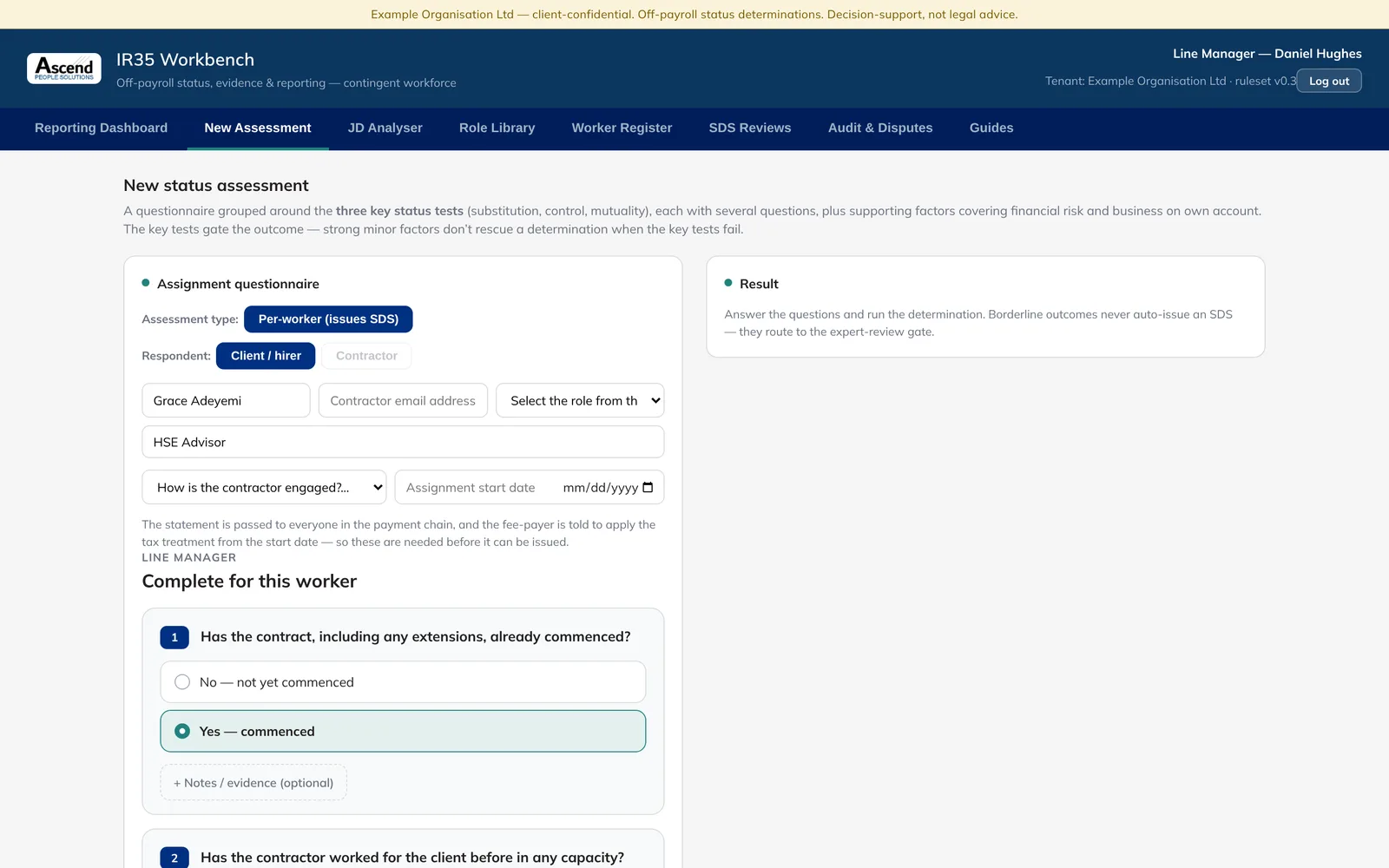Click 'Has the contractor worked for the client before' question
1389x868 pixels.
click(412, 858)
